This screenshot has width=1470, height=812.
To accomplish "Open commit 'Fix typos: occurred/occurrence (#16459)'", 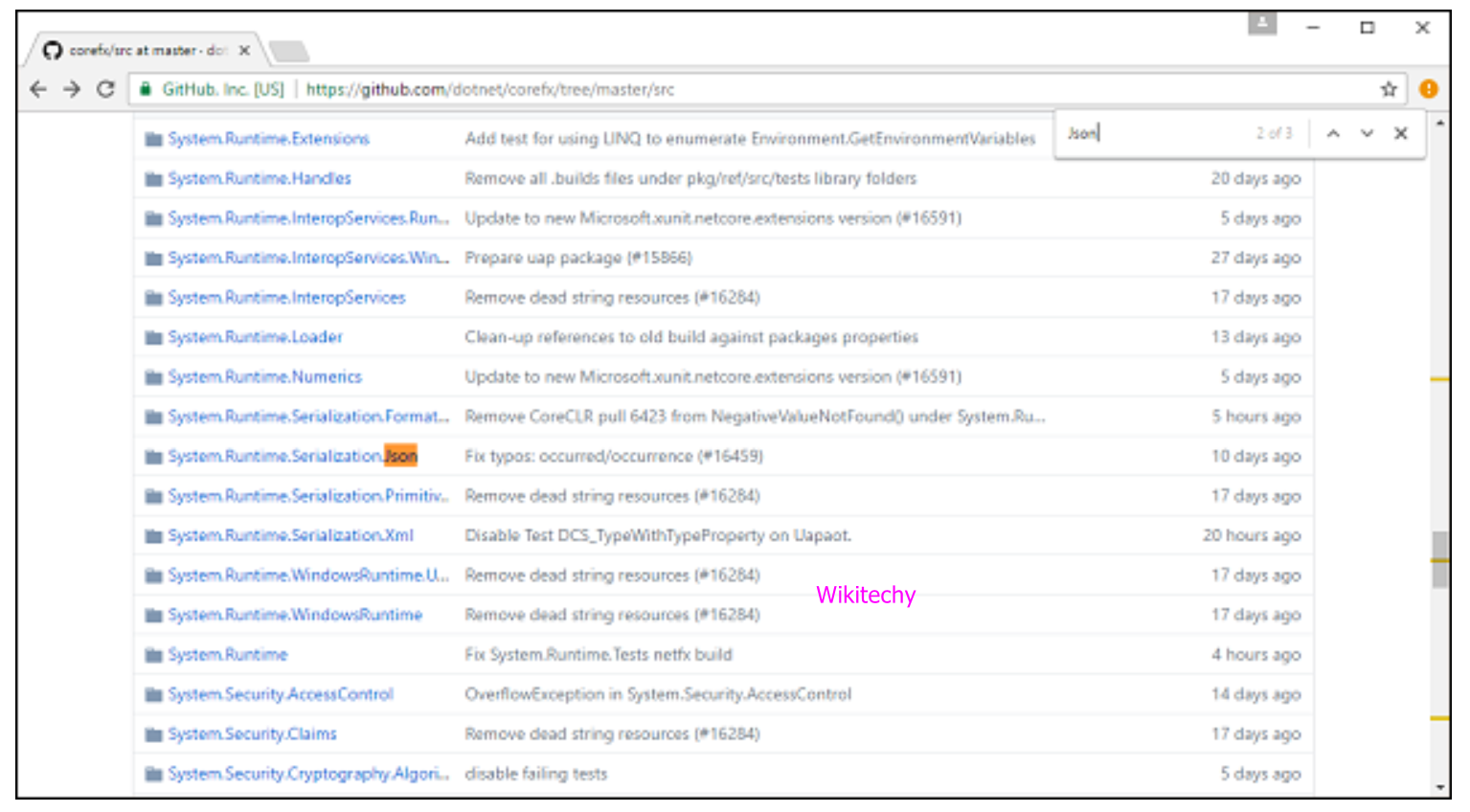I will tap(614, 456).
